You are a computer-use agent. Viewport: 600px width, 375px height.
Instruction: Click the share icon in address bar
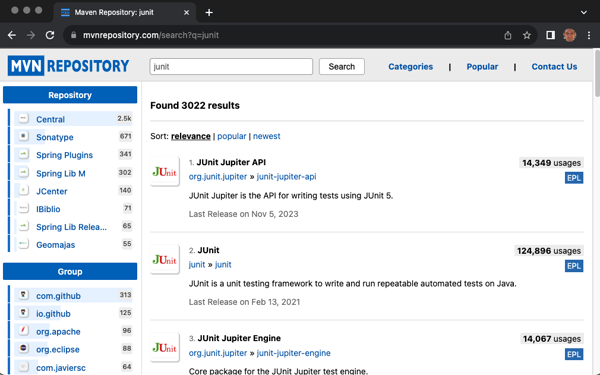coord(508,35)
